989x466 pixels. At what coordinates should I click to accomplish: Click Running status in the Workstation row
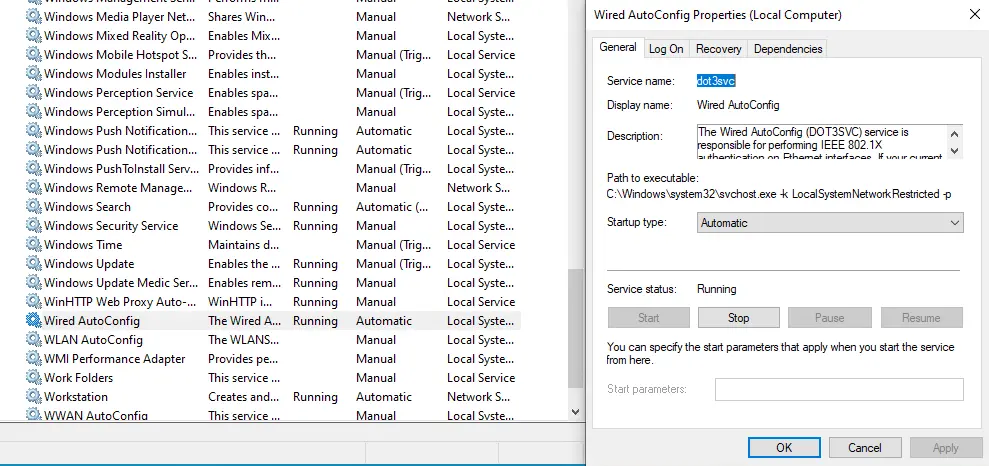pyautogui.click(x=315, y=397)
